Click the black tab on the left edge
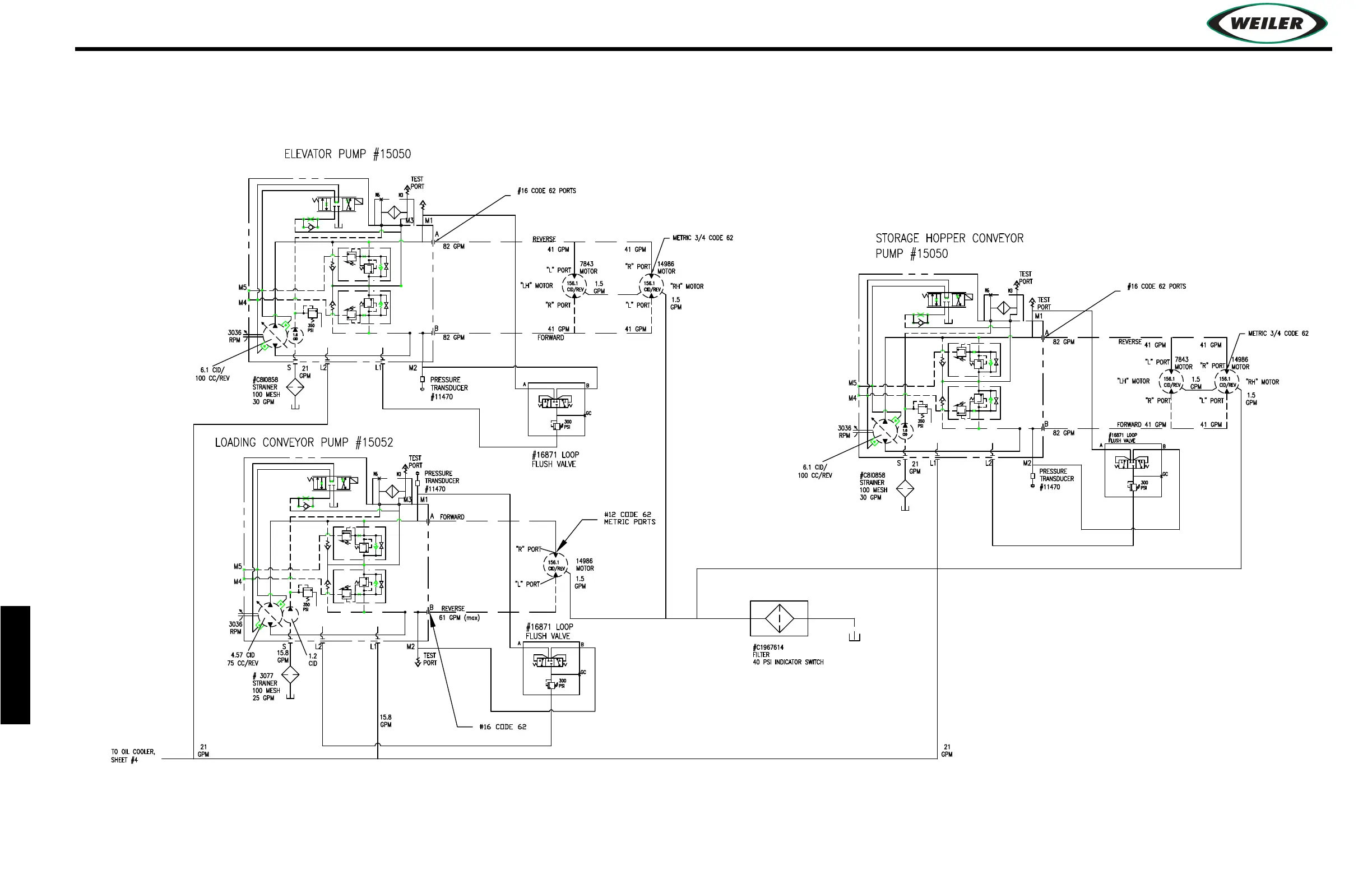Screen dimensions: 1372x888 (x=15, y=664)
